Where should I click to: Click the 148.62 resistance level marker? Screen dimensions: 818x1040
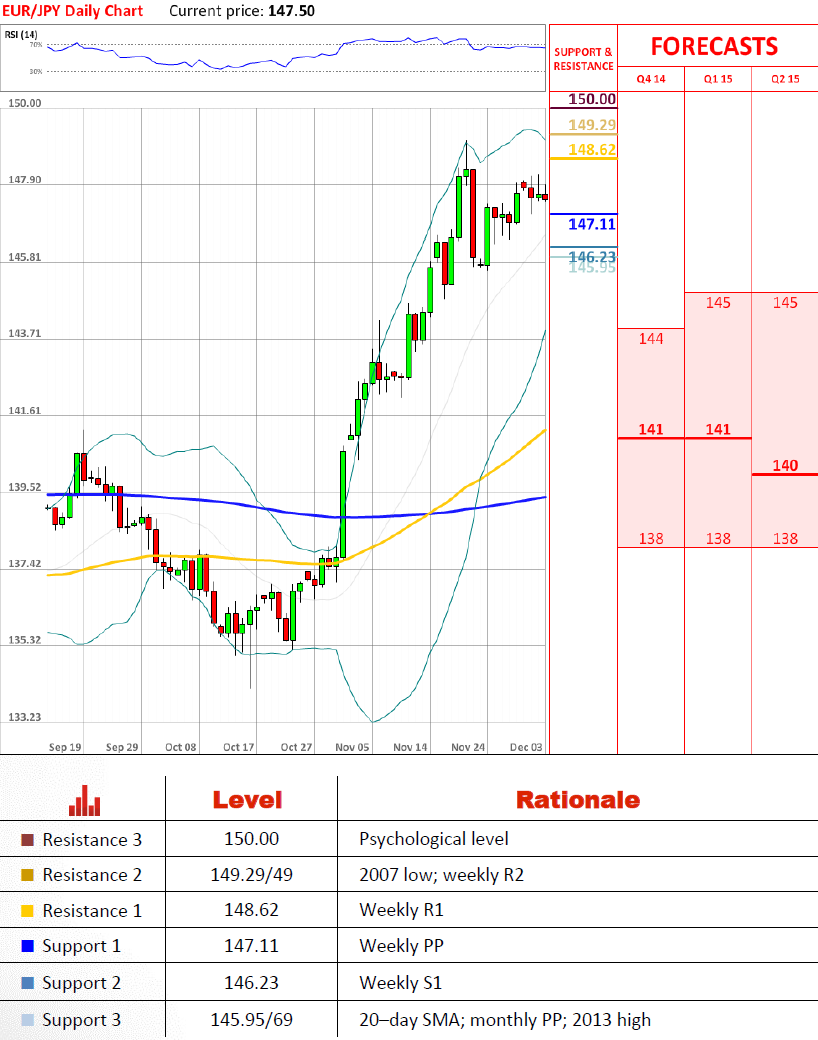coord(592,149)
